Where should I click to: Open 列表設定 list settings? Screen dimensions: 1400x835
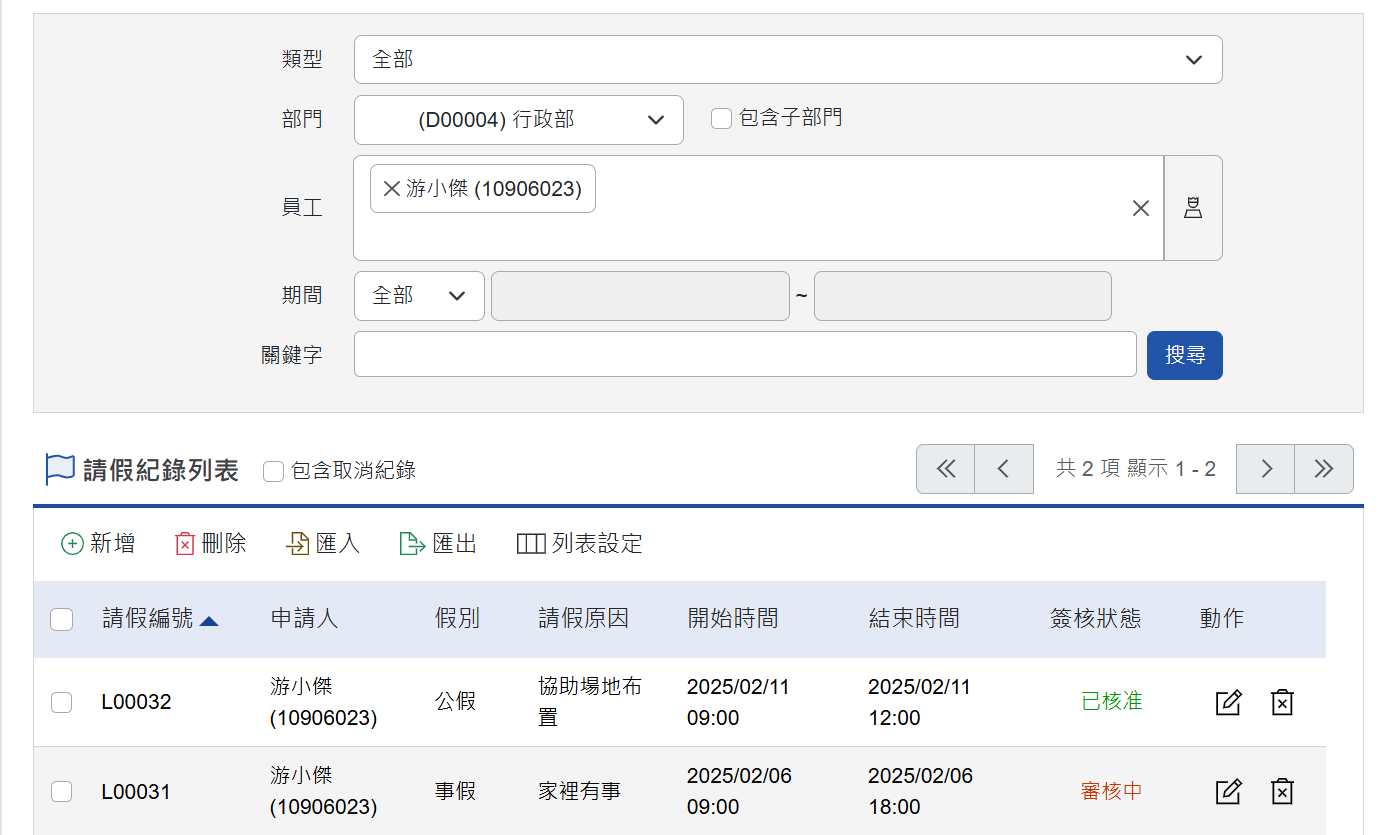pyautogui.click(x=580, y=544)
